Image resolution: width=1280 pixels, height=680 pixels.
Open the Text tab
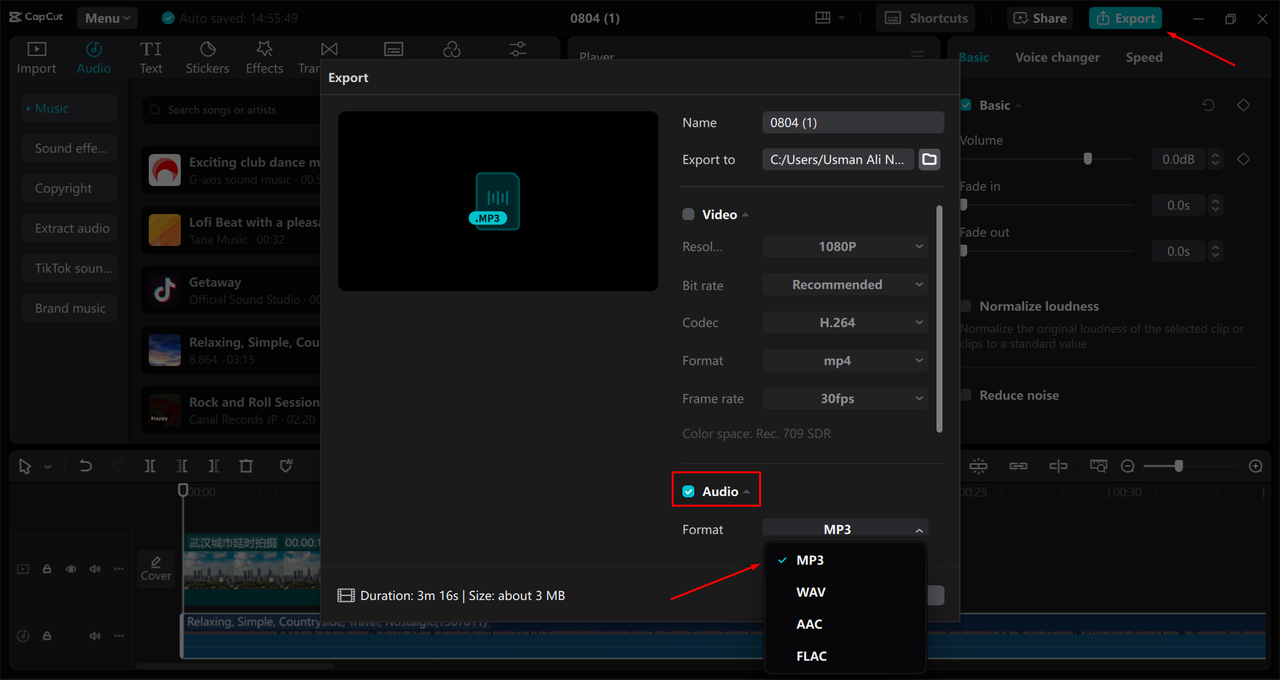(151, 58)
